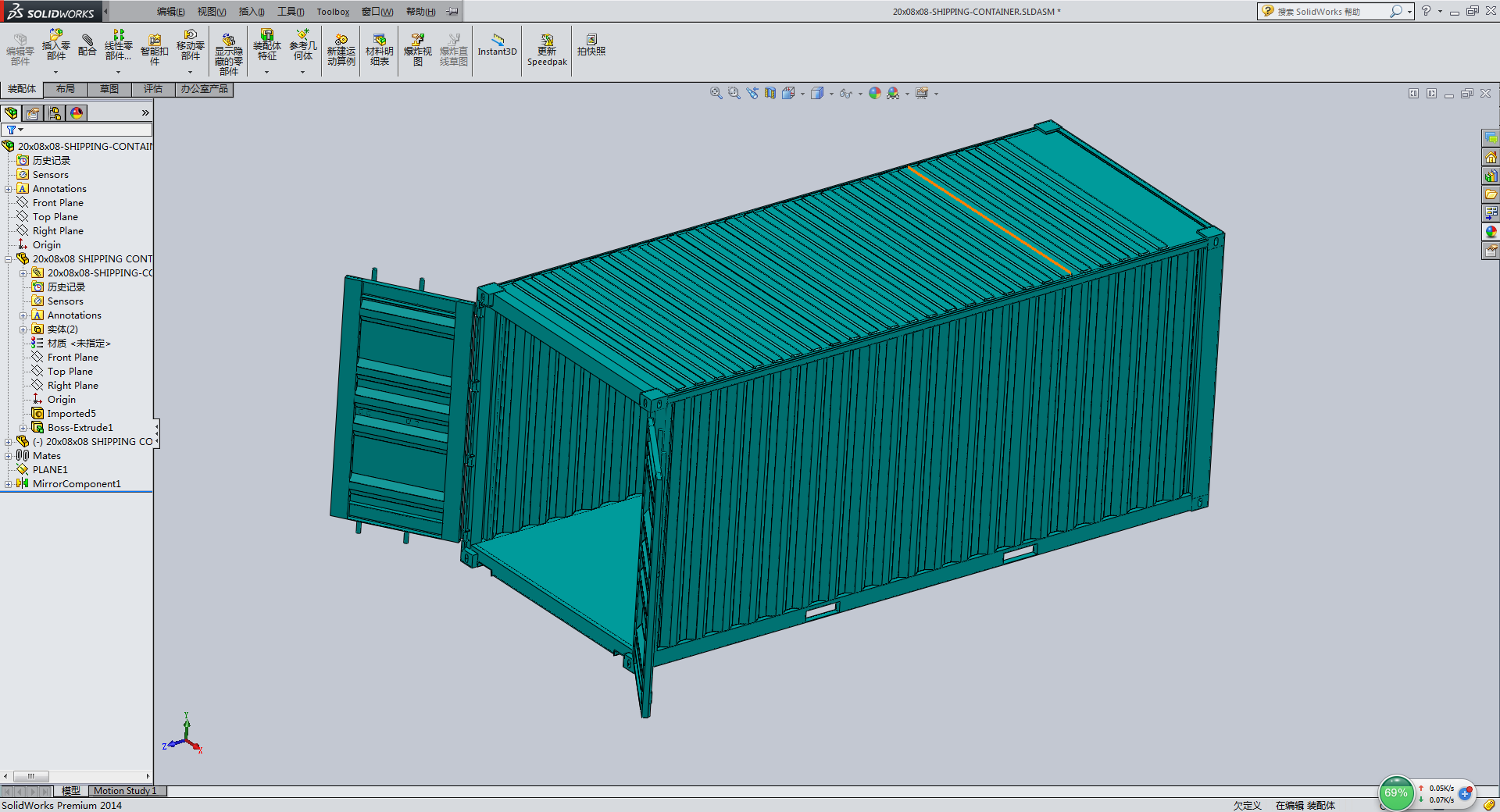Open the View Settings dropdown arrow
Image resolution: width=1500 pixels, height=812 pixels.
936,94
